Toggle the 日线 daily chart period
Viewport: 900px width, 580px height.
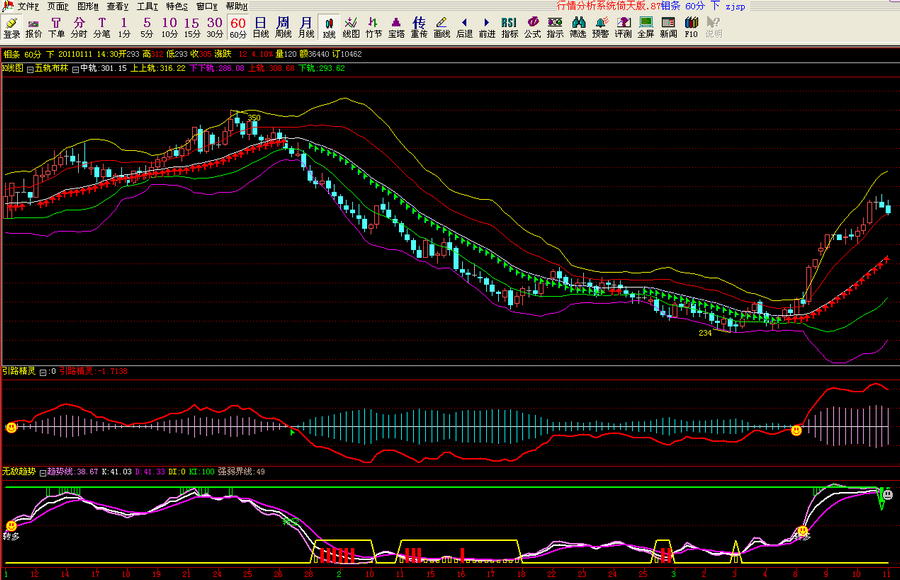260,27
